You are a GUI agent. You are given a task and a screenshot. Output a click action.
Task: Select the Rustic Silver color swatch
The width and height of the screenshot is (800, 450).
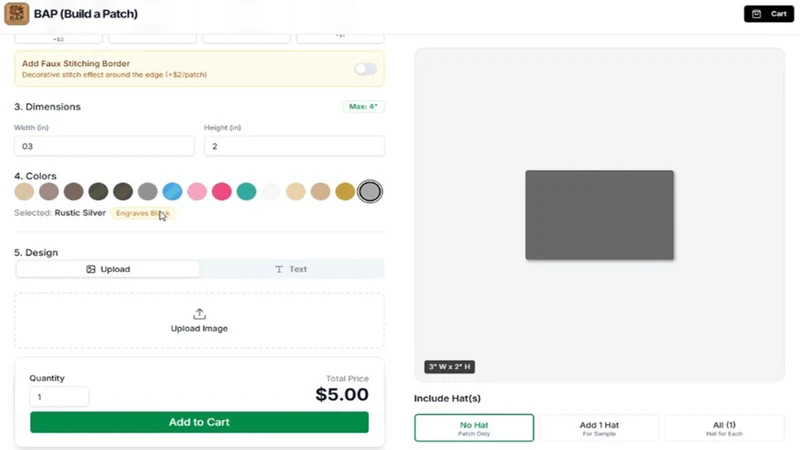[370, 191]
